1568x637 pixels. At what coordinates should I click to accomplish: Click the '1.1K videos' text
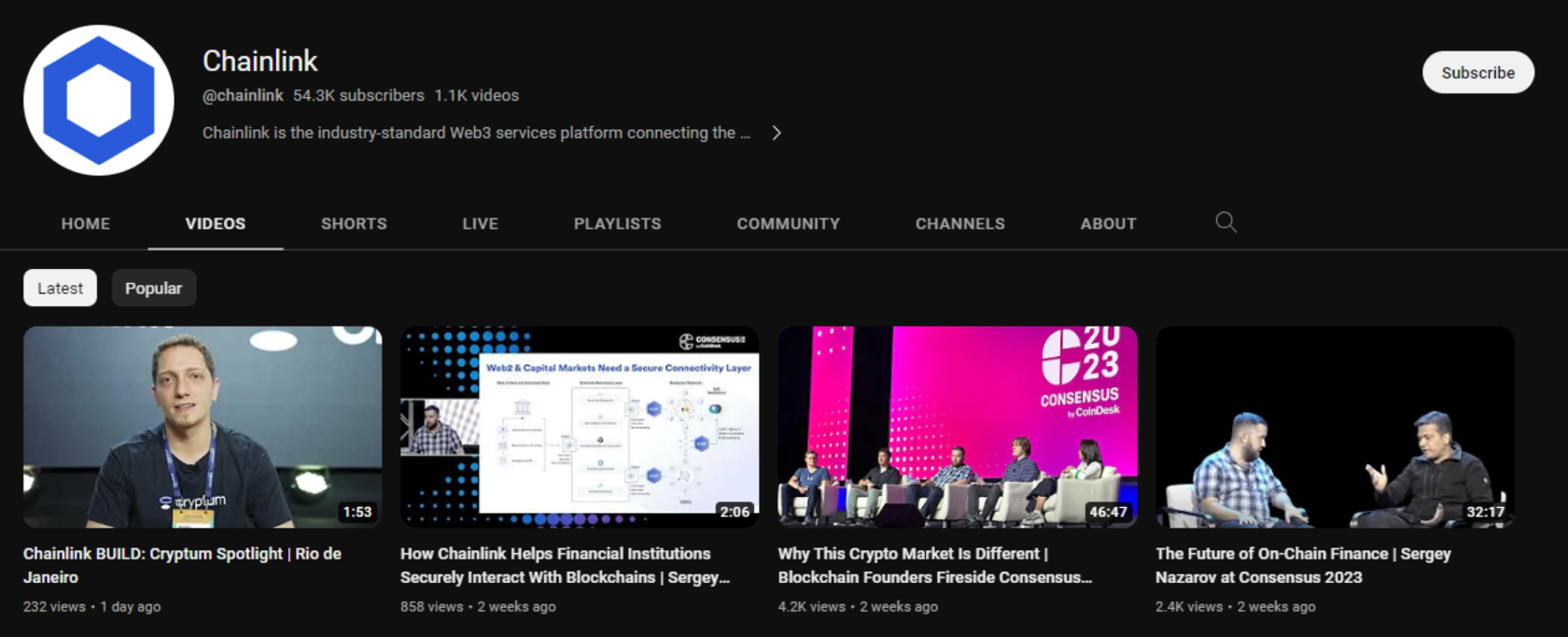pos(476,95)
